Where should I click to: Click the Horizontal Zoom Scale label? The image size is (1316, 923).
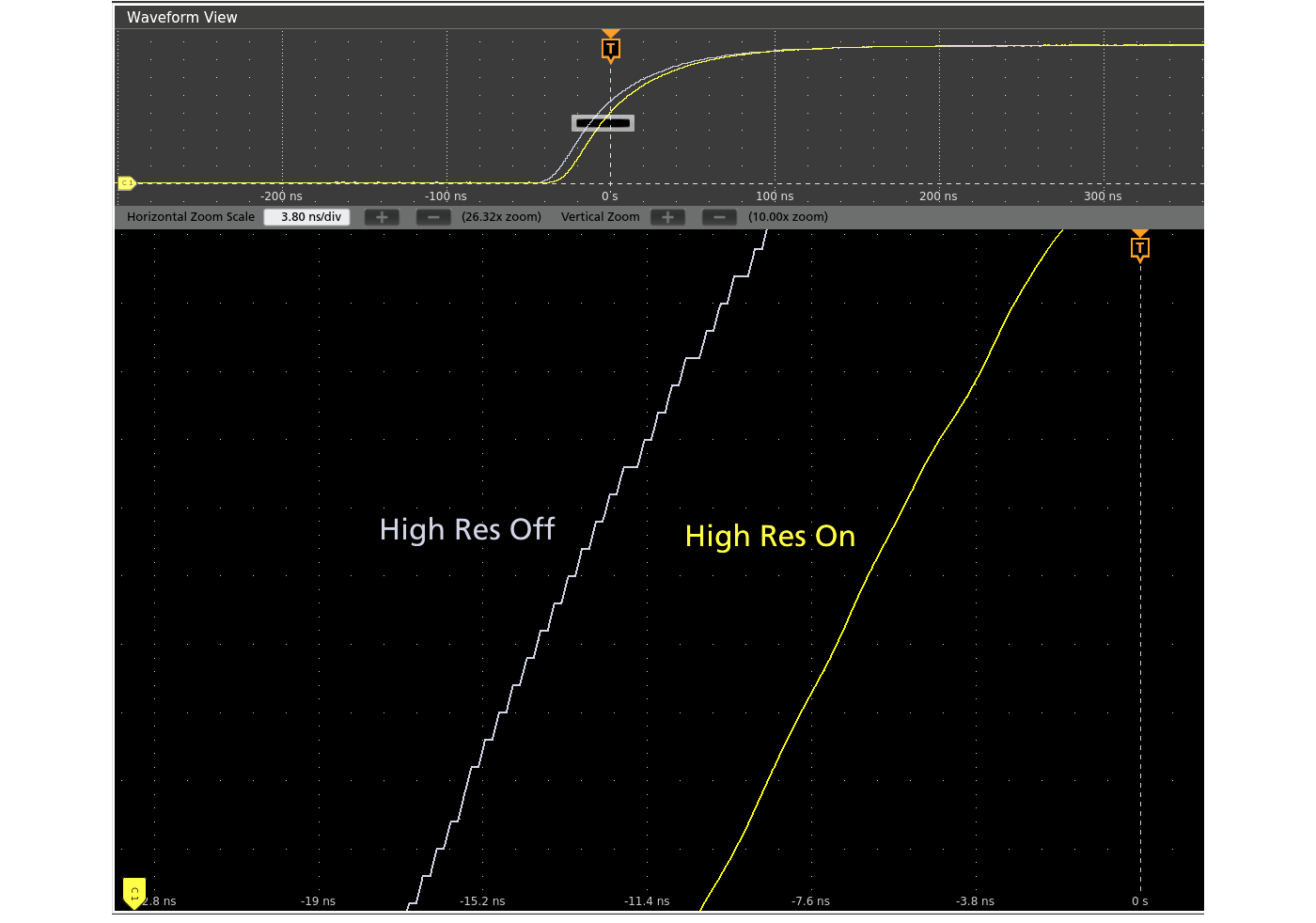[191, 217]
